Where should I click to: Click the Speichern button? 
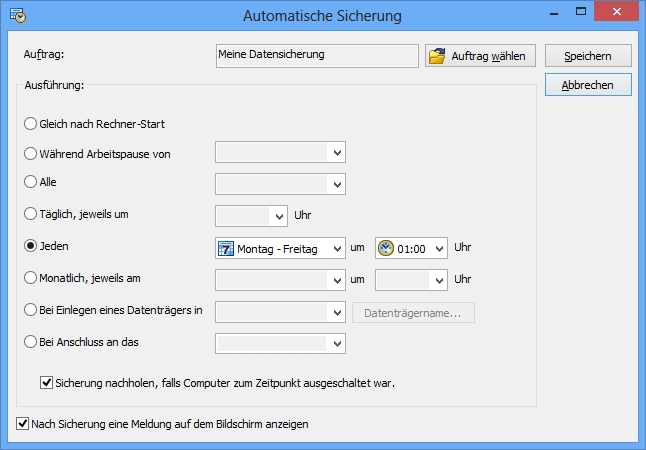click(x=588, y=56)
